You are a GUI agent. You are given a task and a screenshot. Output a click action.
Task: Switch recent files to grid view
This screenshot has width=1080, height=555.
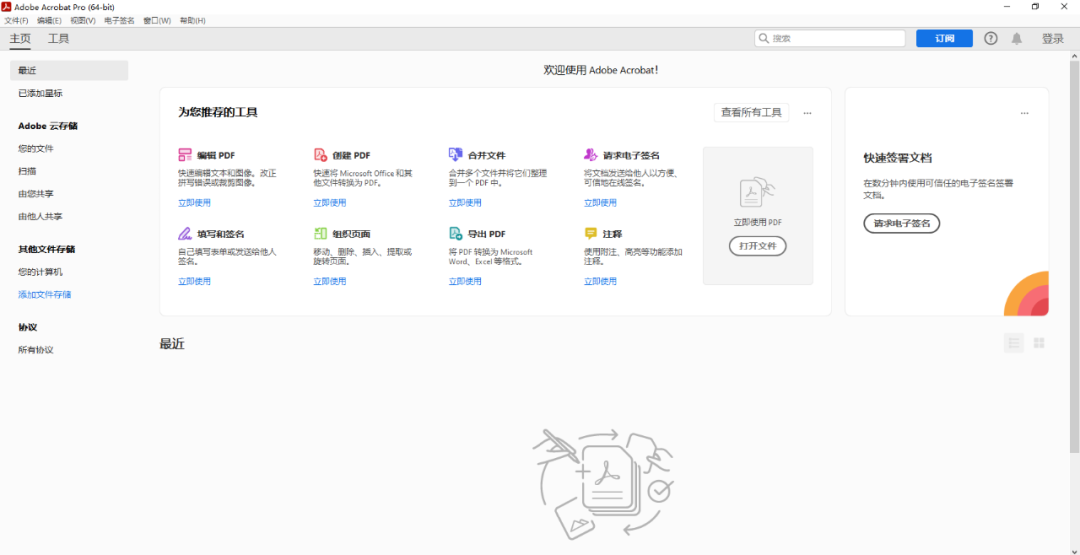1039,343
